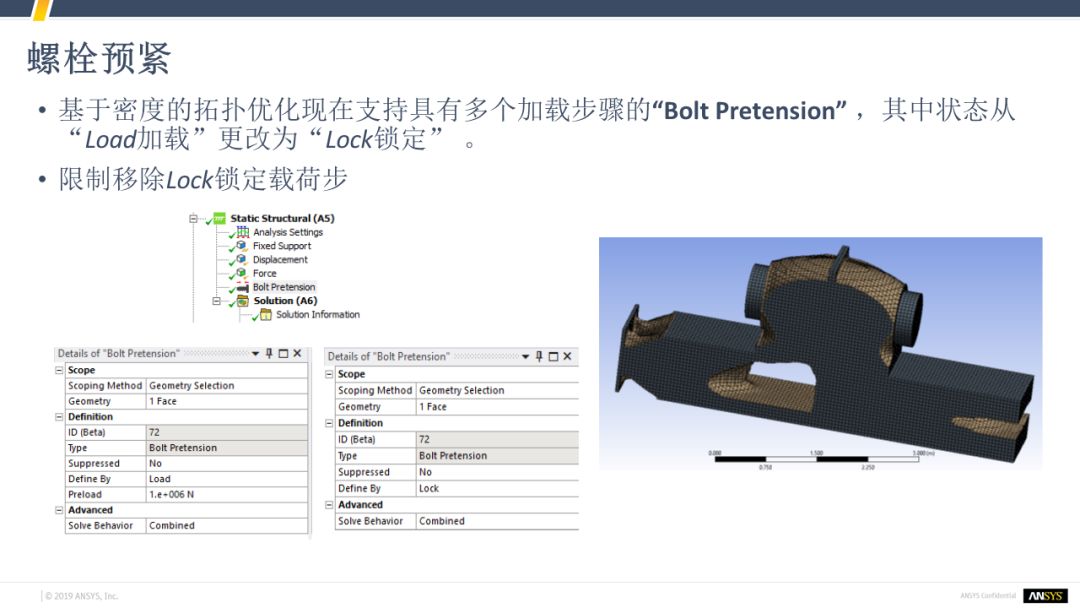This screenshot has width=1080, height=608.
Task: Close the left Details of Bolt Pretension panel
Action: tap(297, 354)
